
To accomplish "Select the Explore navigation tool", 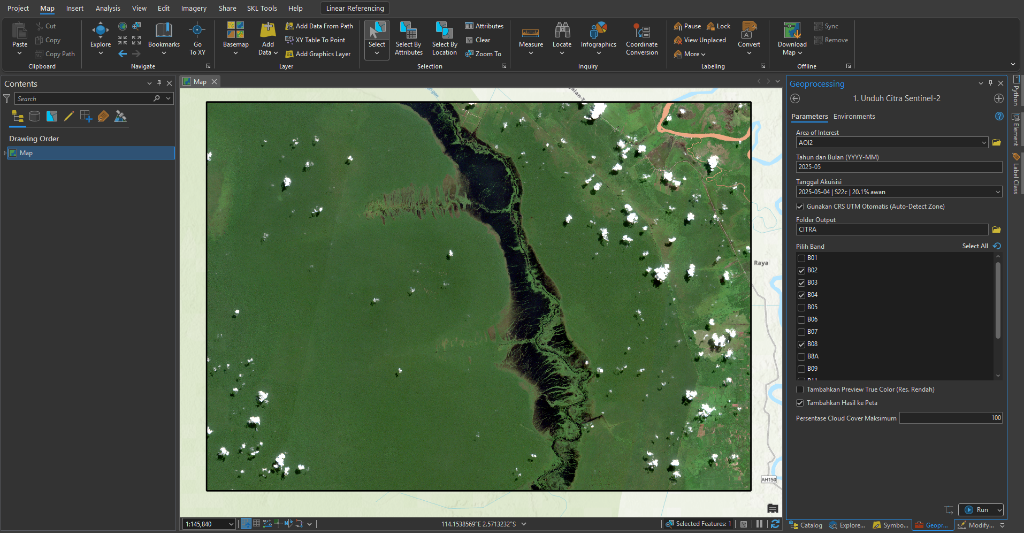I will [x=101, y=37].
